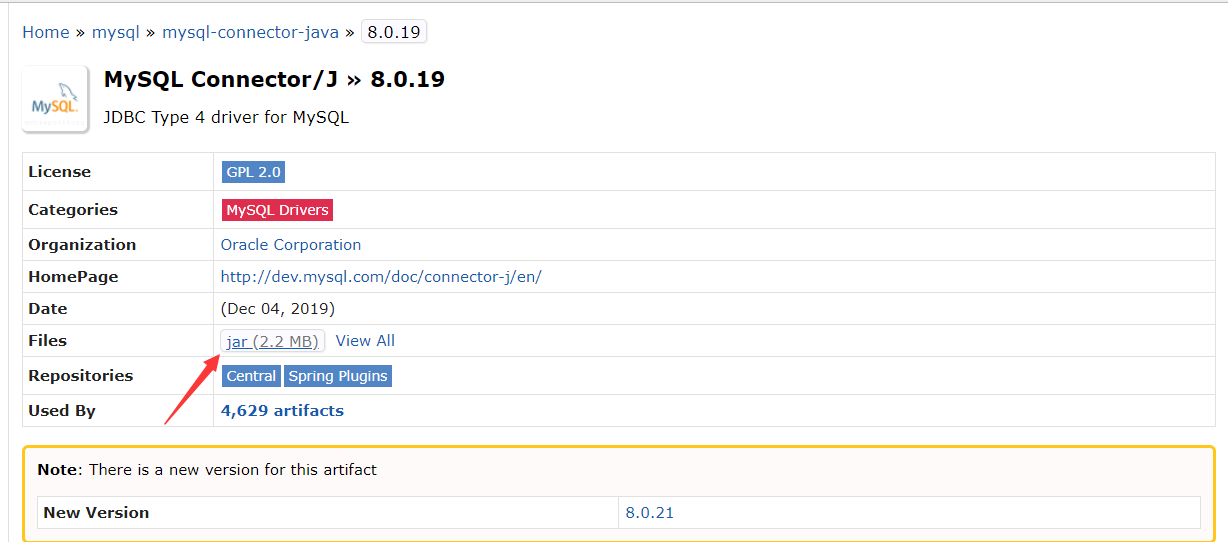
Task: Click the Repositories row label
Action: pyautogui.click(x=81, y=376)
